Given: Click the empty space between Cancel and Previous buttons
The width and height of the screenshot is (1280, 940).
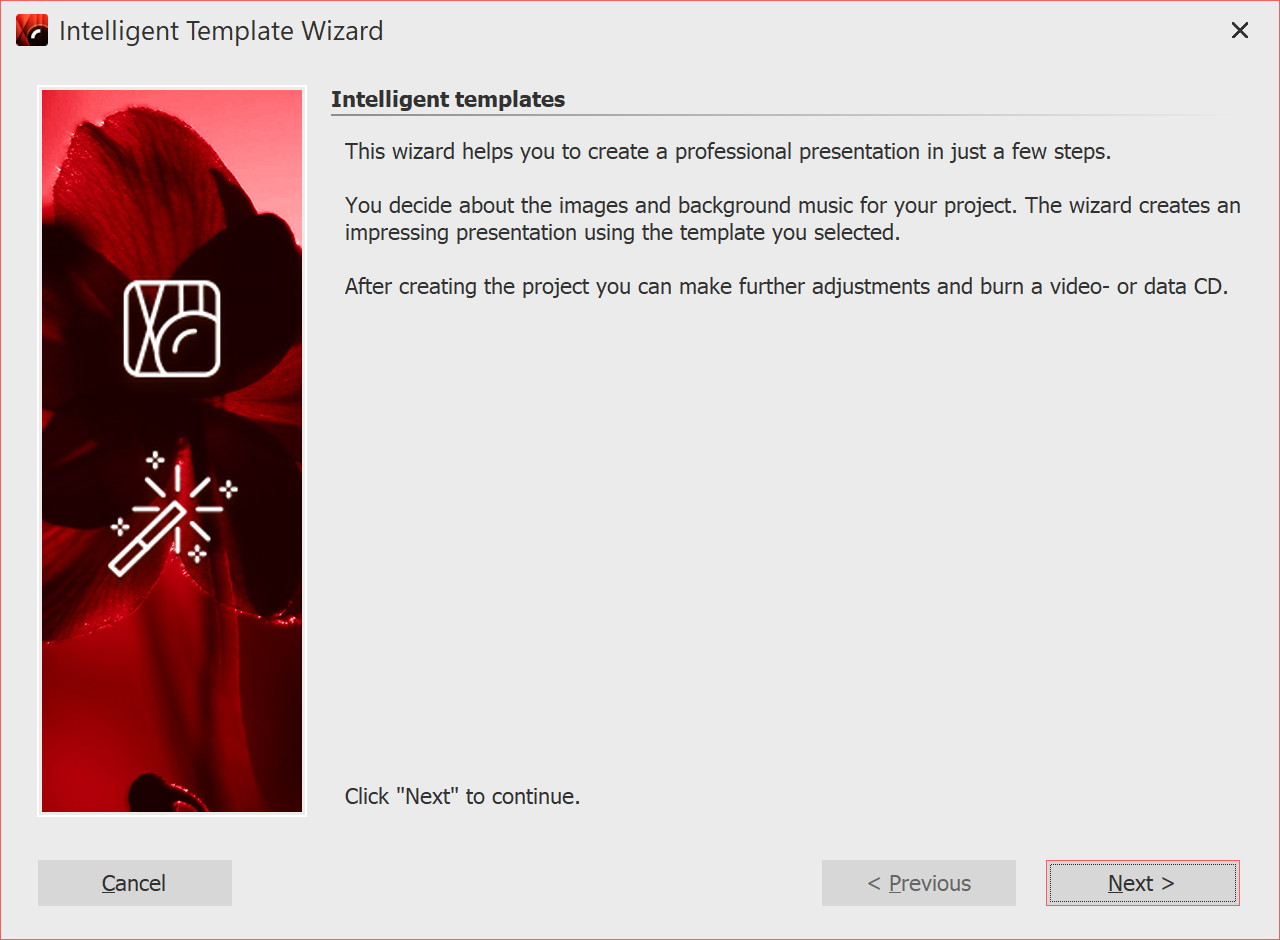Looking at the screenshot, I should click(x=526, y=883).
